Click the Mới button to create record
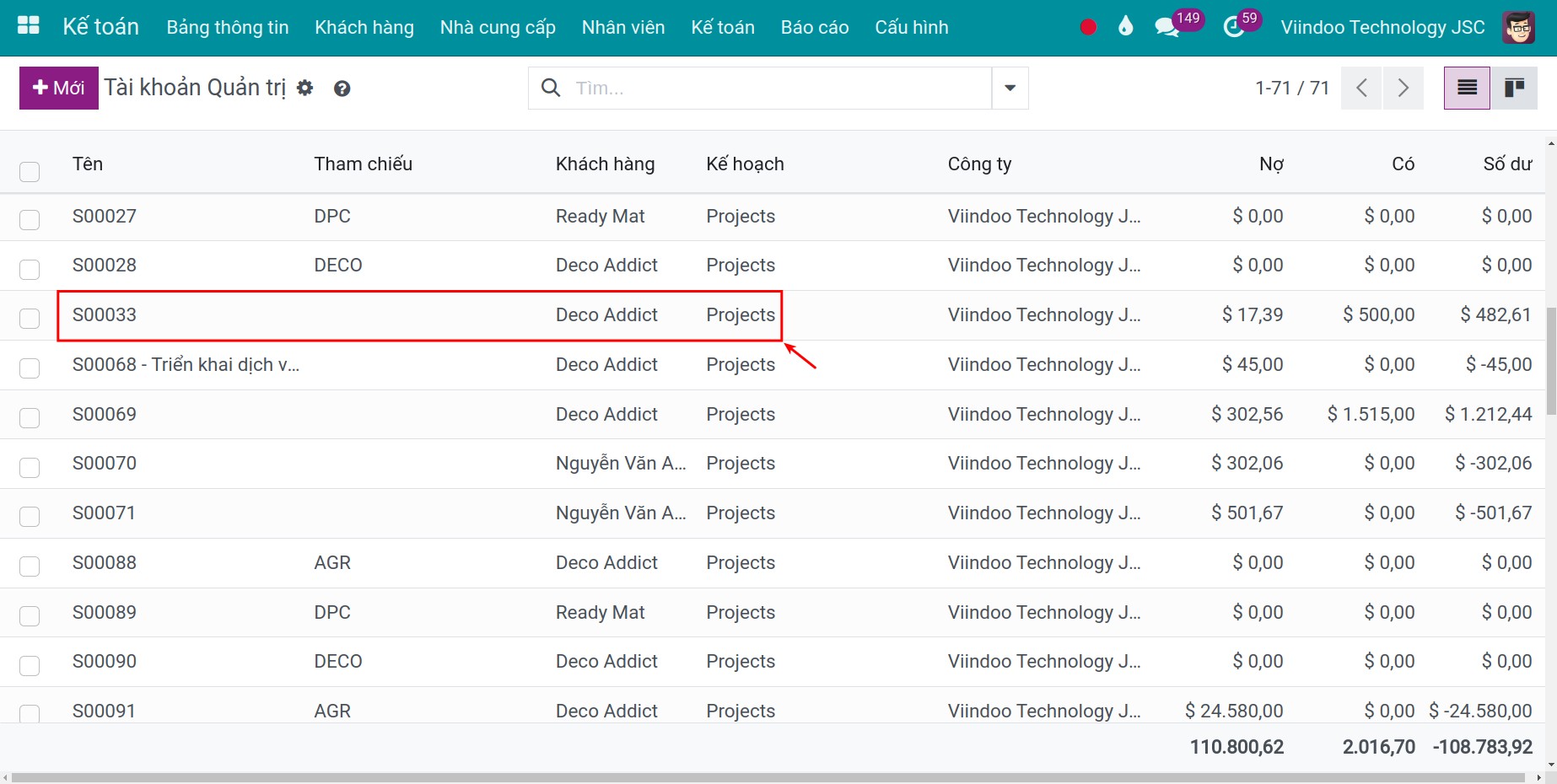 tap(59, 88)
